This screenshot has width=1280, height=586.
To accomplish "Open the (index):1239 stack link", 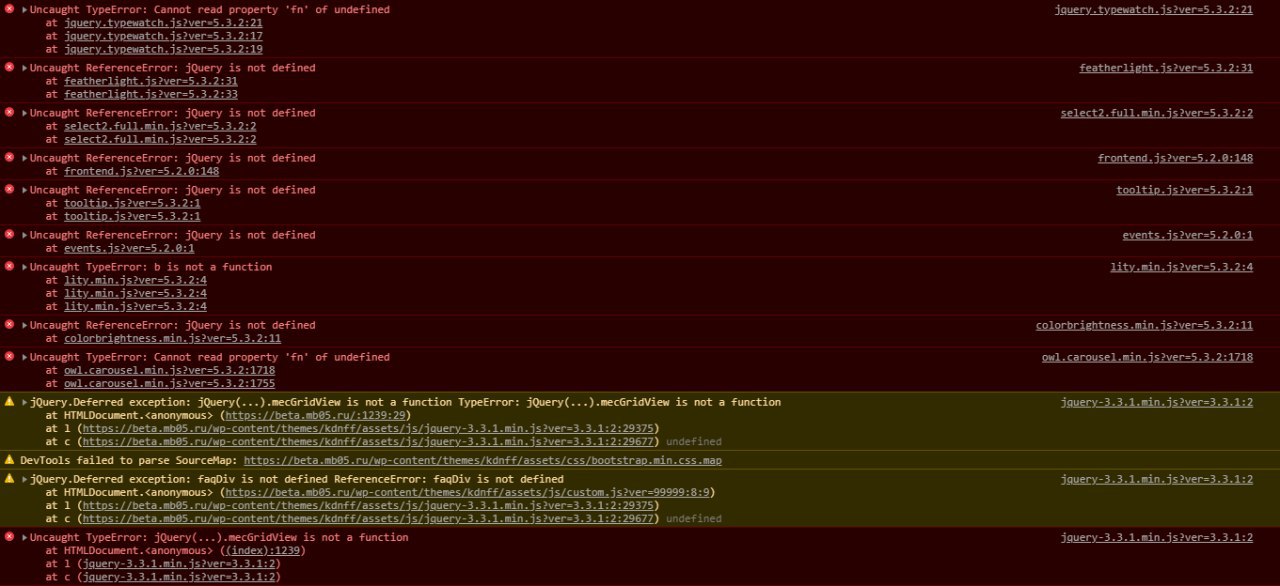I will [264, 550].
